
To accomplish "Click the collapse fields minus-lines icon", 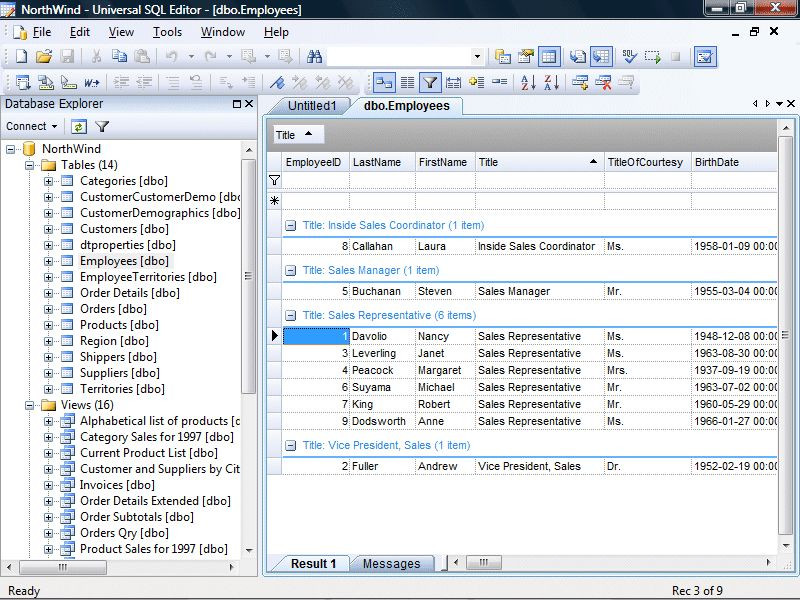I will [x=500, y=82].
